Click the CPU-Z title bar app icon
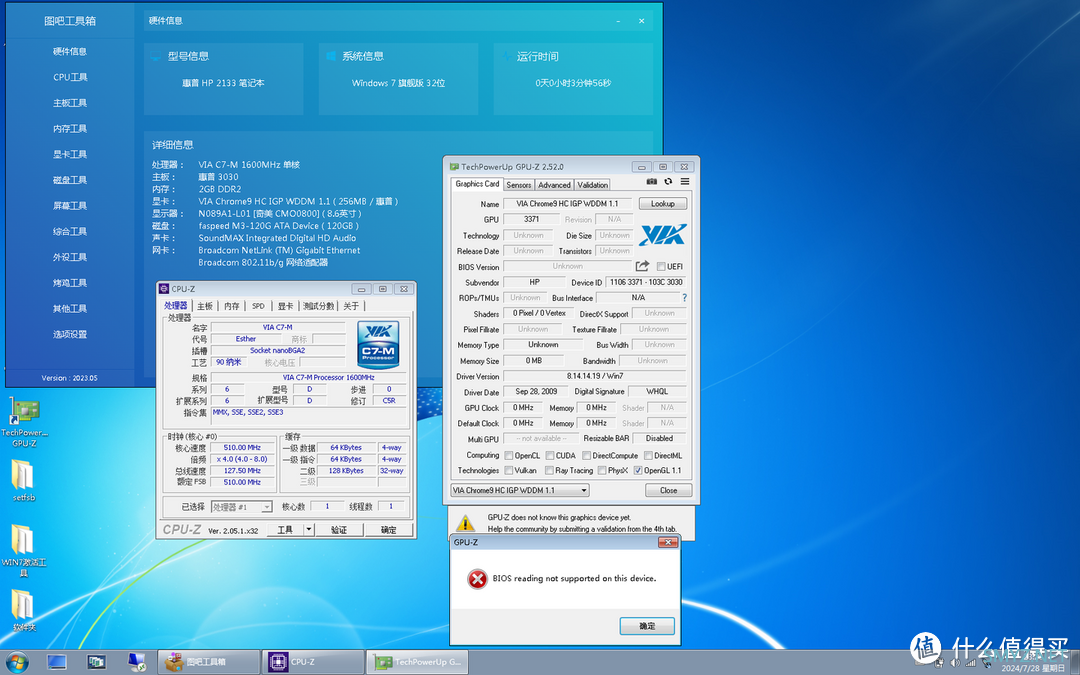Image resolution: width=1080 pixels, height=675 pixels. [164, 289]
